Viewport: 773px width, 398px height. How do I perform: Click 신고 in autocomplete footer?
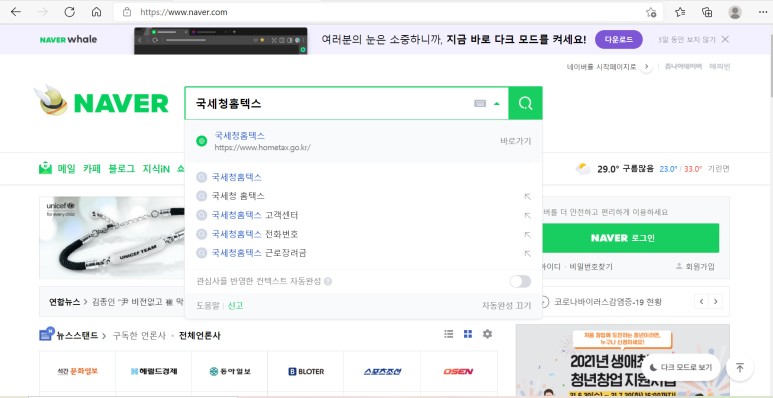click(x=235, y=306)
